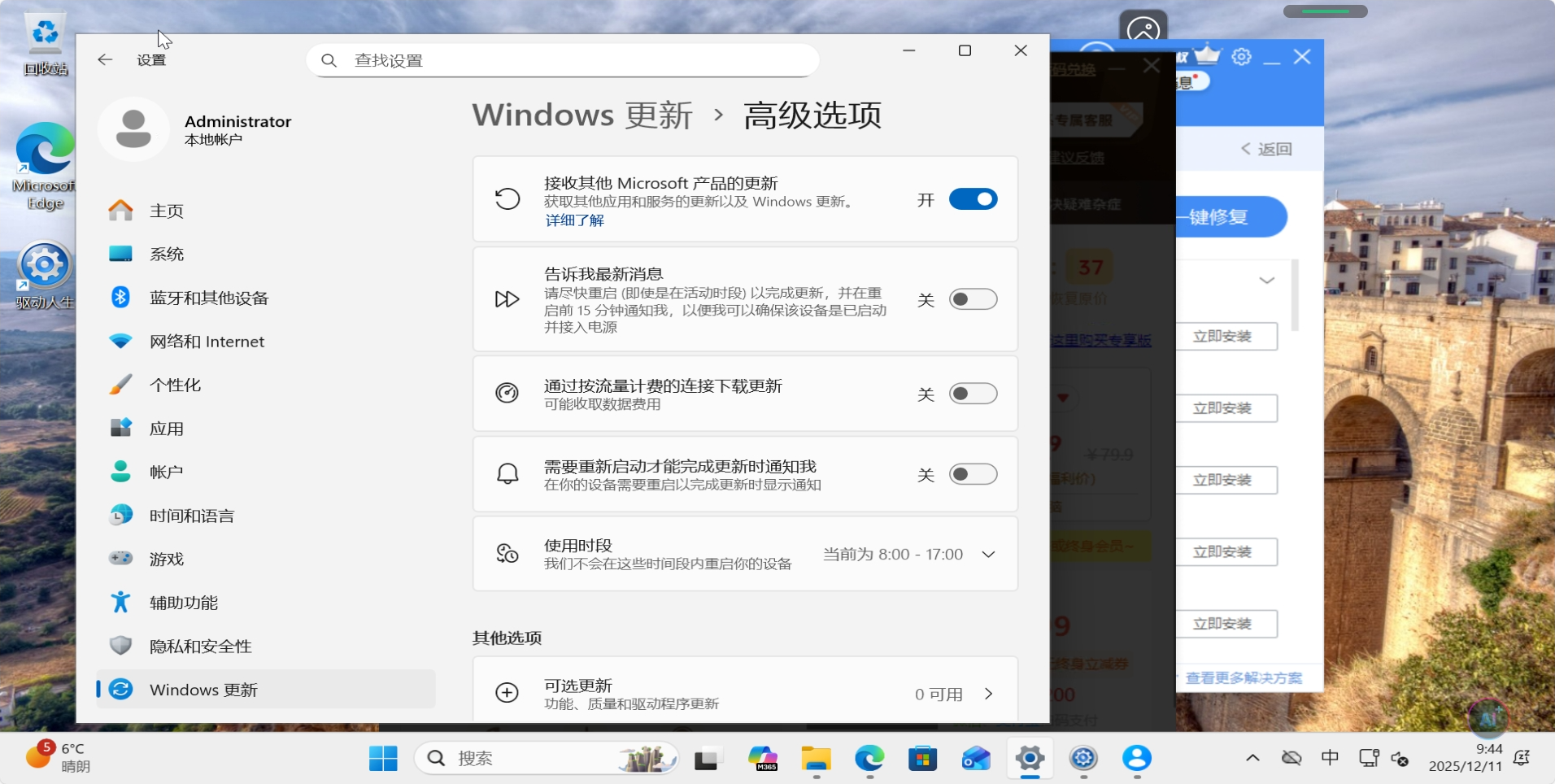Open 个性化 paintbrush icon in sidebar
This screenshot has width=1555, height=784.
tap(120, 385)
